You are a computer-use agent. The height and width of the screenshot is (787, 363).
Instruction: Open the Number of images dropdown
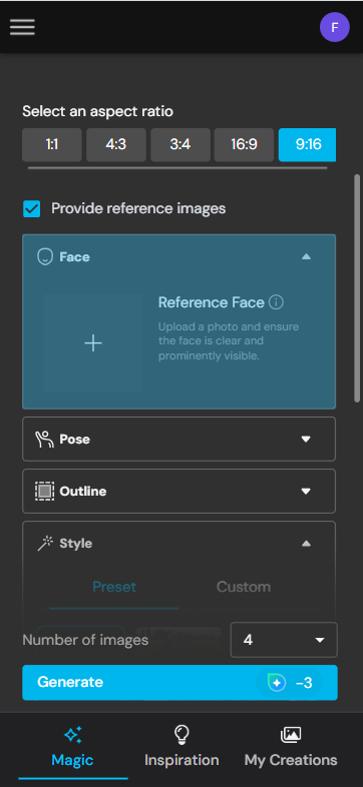[284, 640]
